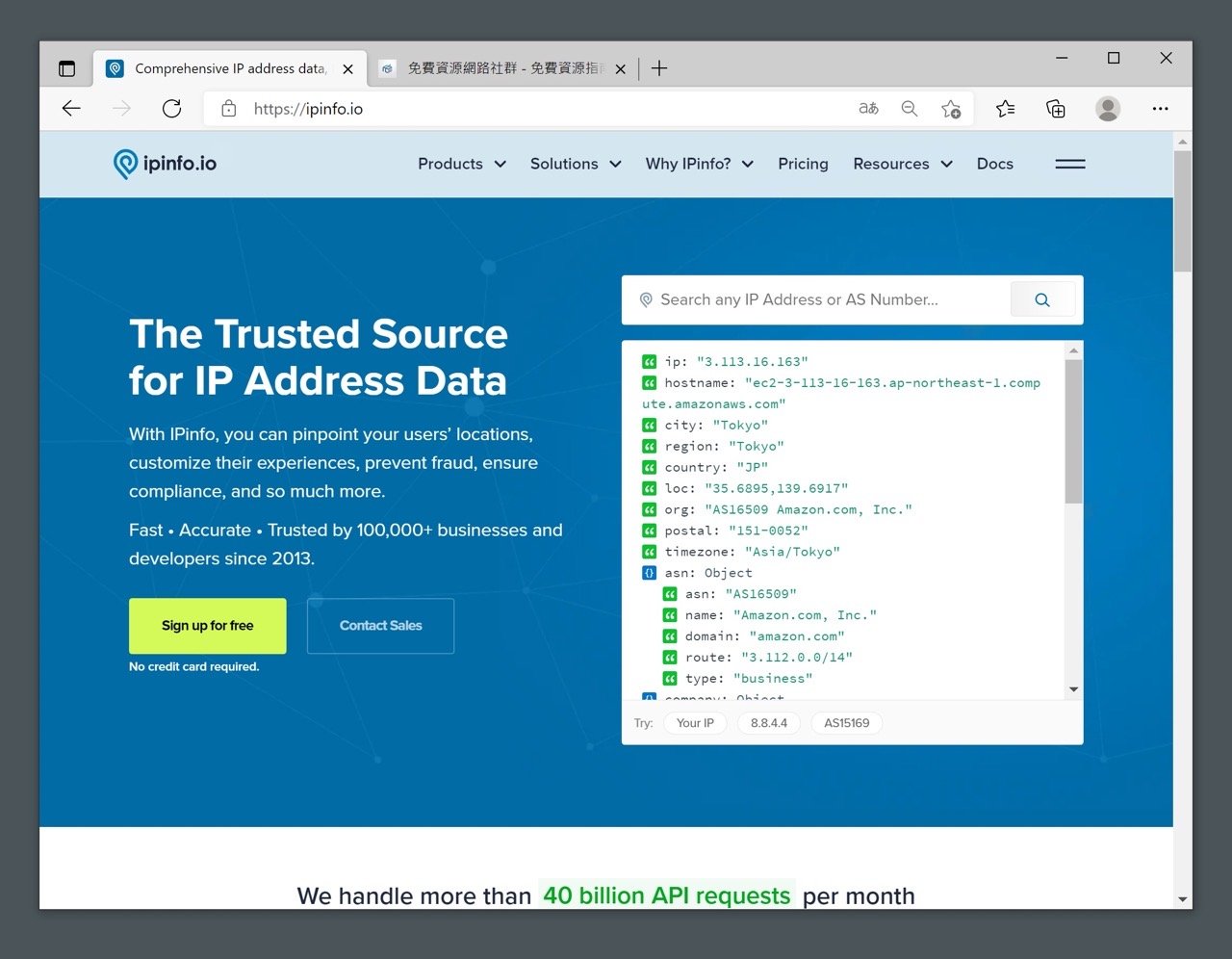Open the Pricing page

pos(803,164)
